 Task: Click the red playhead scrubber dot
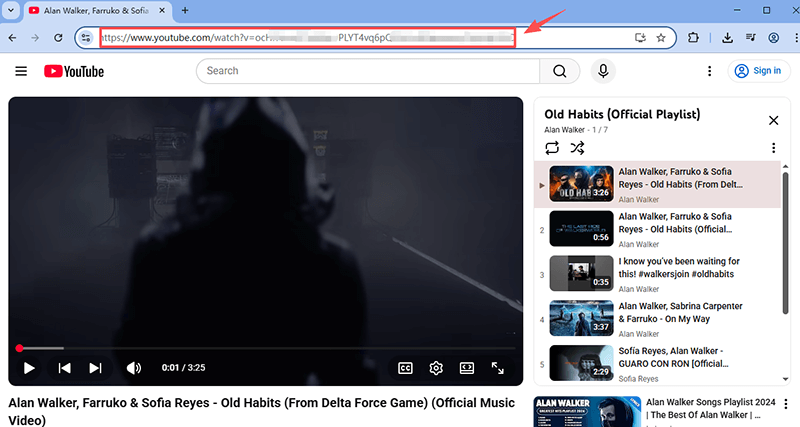tap(19, 348)
